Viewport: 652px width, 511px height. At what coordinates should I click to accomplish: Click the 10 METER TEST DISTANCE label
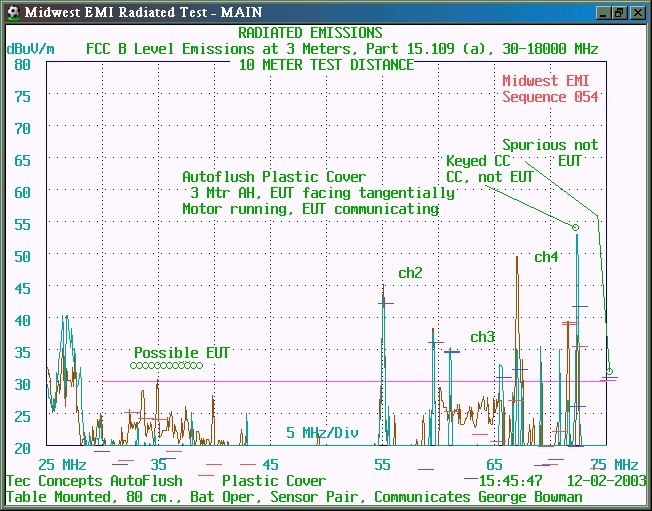click(326, 64)
